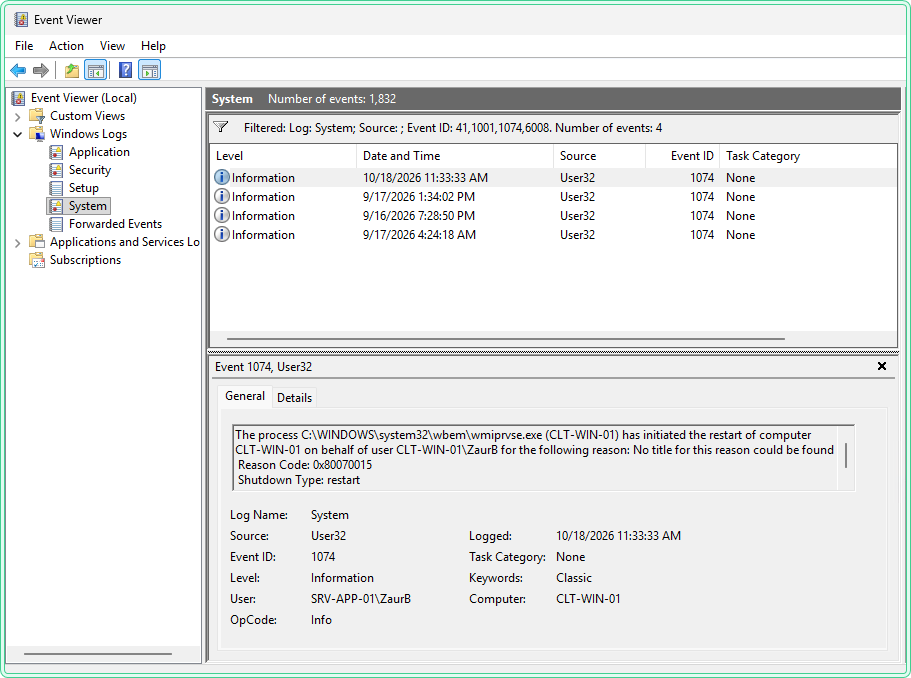Click the console tree horizontal scrollbar
The height and width of the screenshot is (678, 911).
tap(98, 654)
